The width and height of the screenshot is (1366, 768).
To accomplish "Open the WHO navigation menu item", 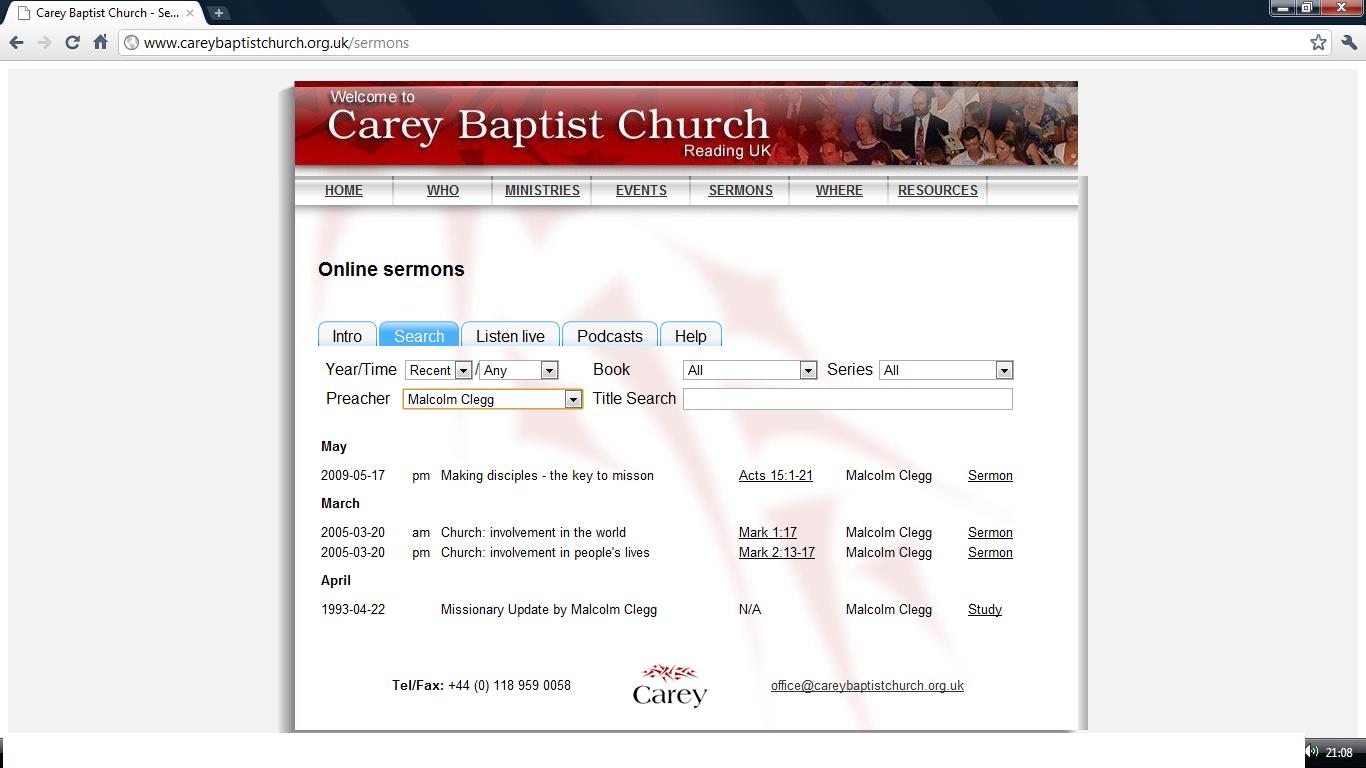I will coord(442,190).
